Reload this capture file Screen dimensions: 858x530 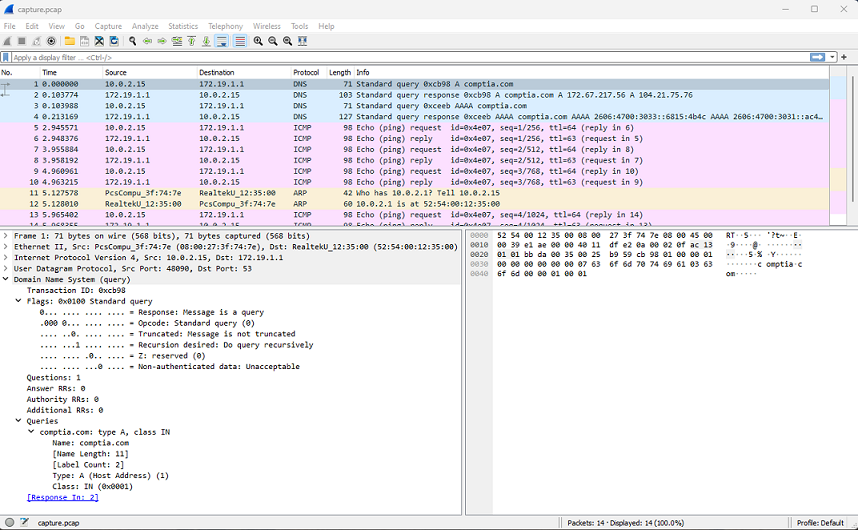click(x=114, y=41)
